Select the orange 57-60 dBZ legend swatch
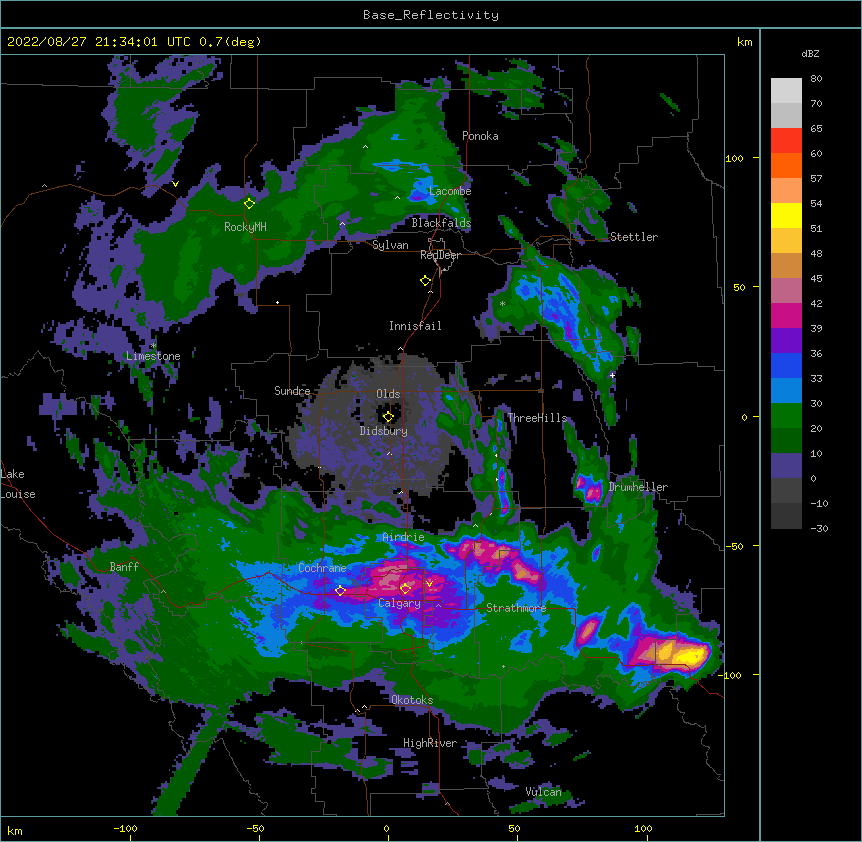862x842 pixels. coord(786,165)
